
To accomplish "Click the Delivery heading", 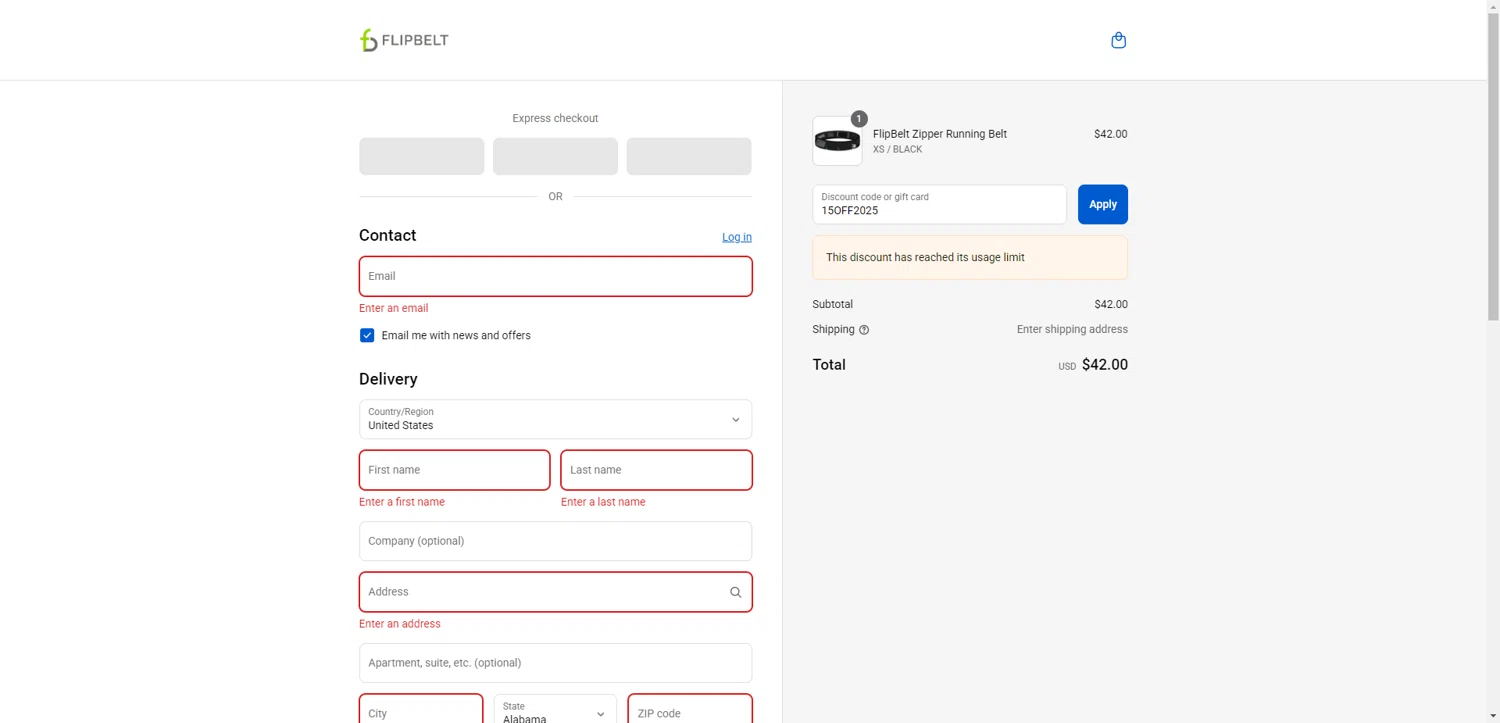I will click(388, 379).
